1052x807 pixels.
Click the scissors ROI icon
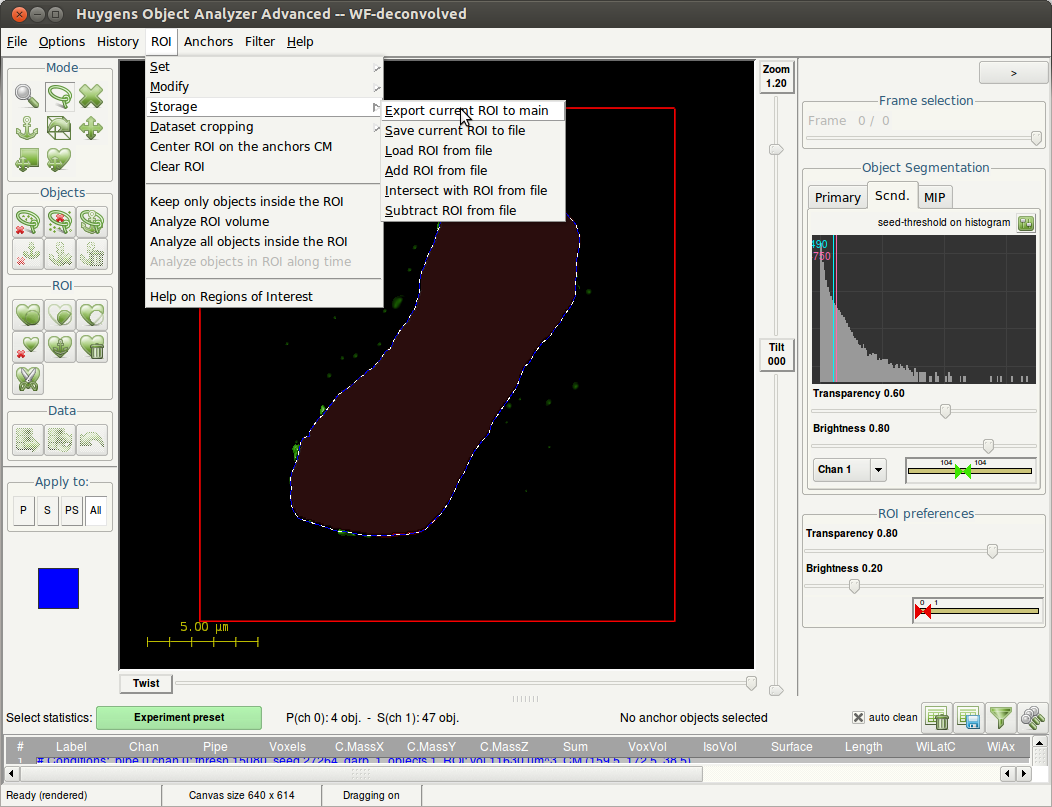[28, 378]
